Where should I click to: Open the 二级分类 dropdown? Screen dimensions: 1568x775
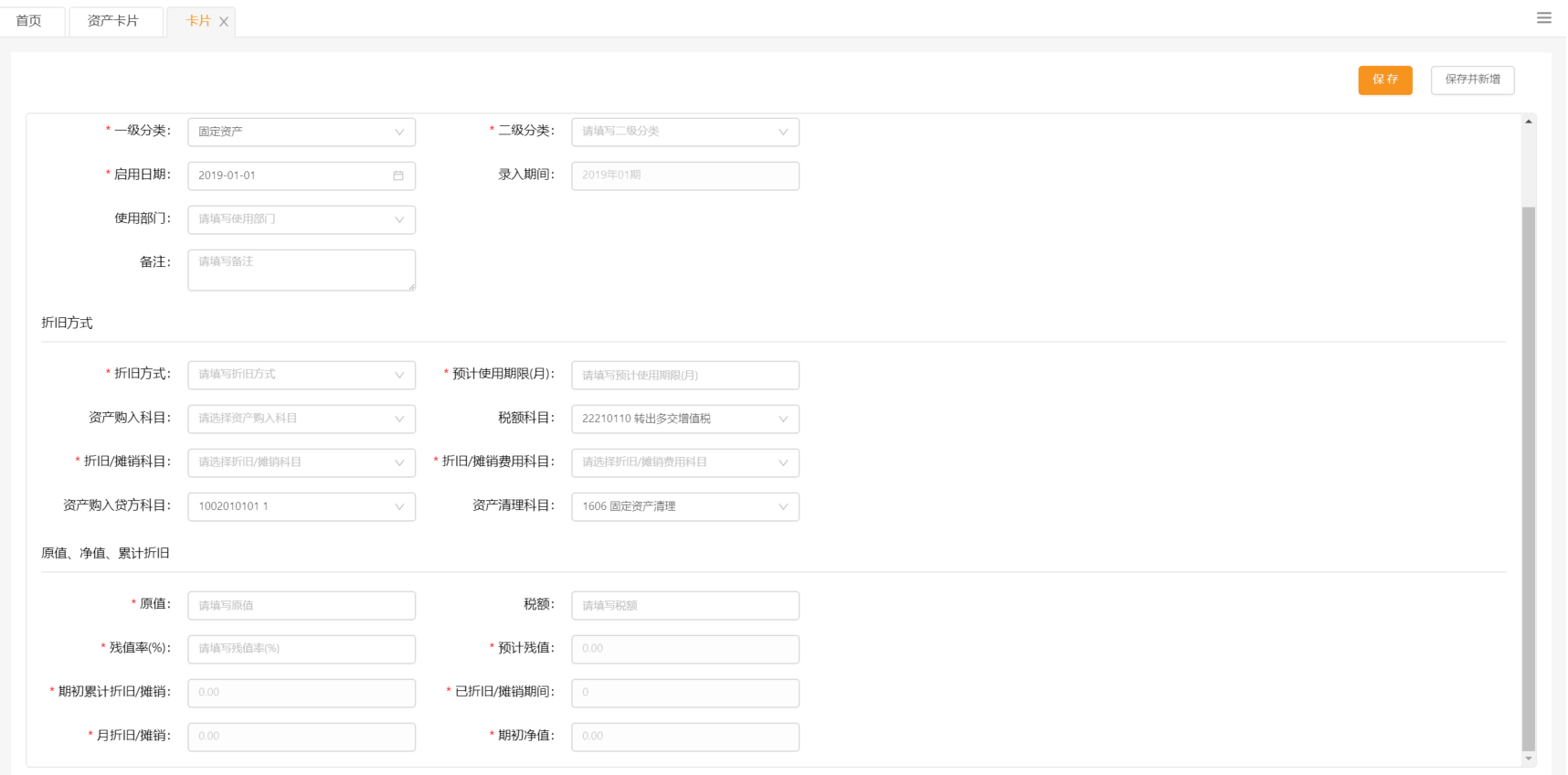(x=685, y=132)
